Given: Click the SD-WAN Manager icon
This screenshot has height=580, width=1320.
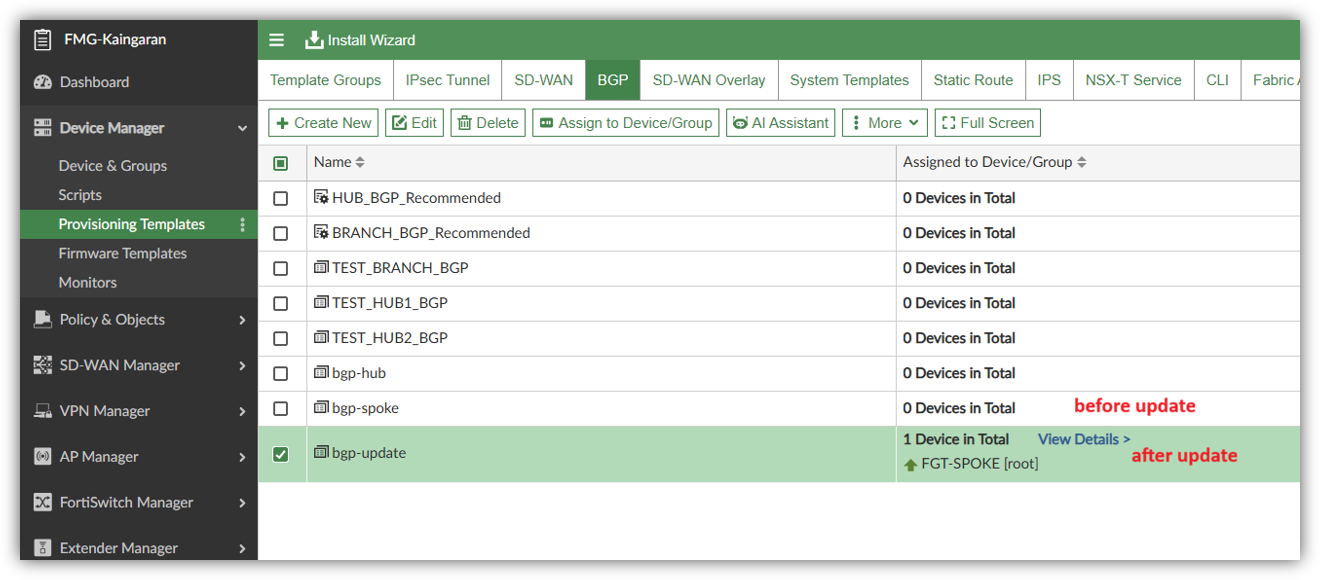Looking at the screenshot, I should (42, 365).
